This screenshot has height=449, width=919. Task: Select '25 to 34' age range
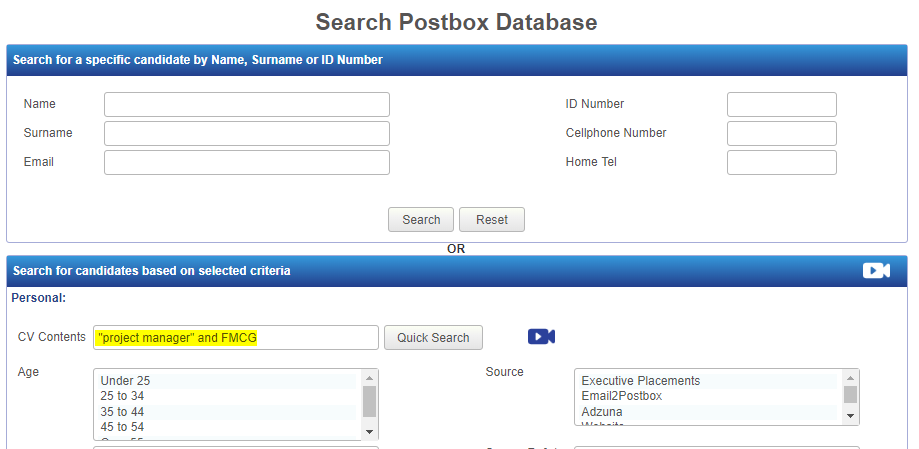(228, 396)
